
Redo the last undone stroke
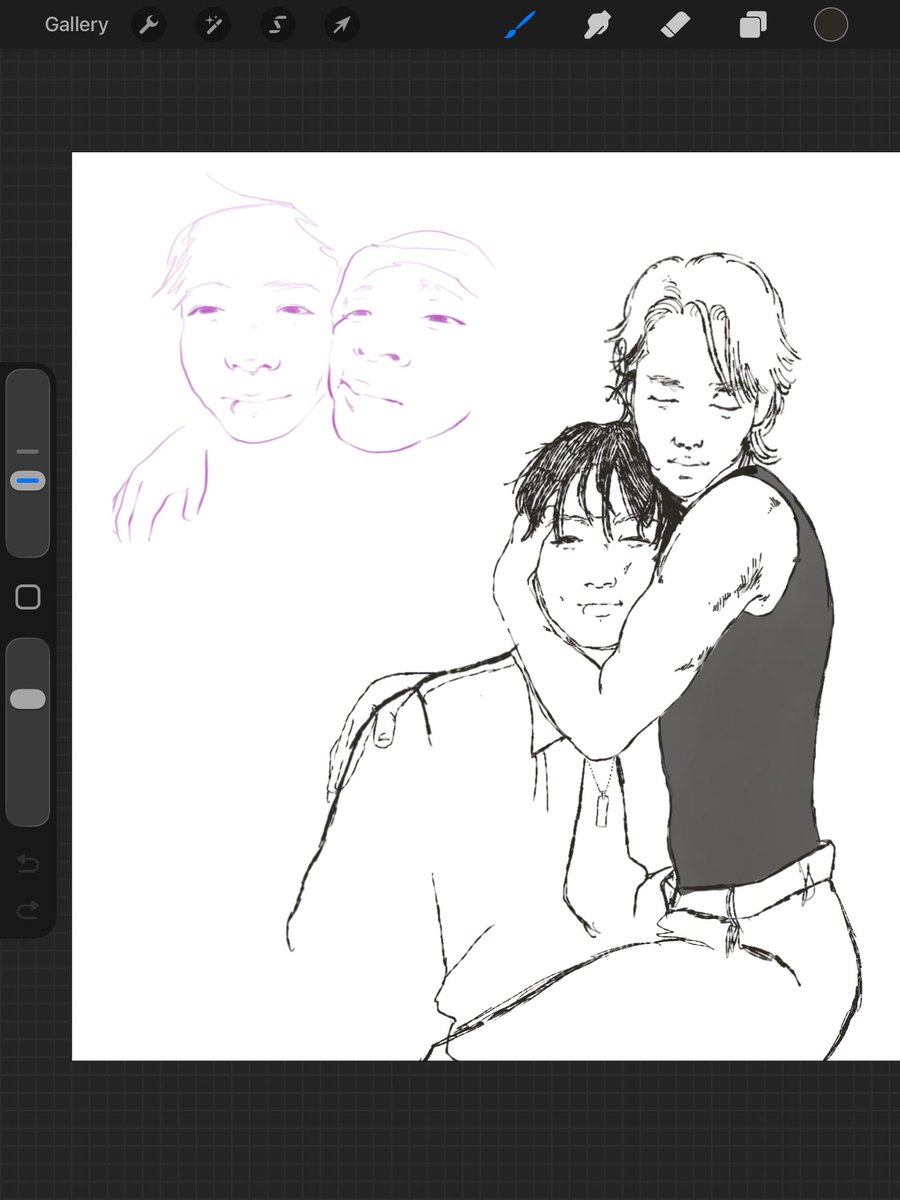(28, 909)
